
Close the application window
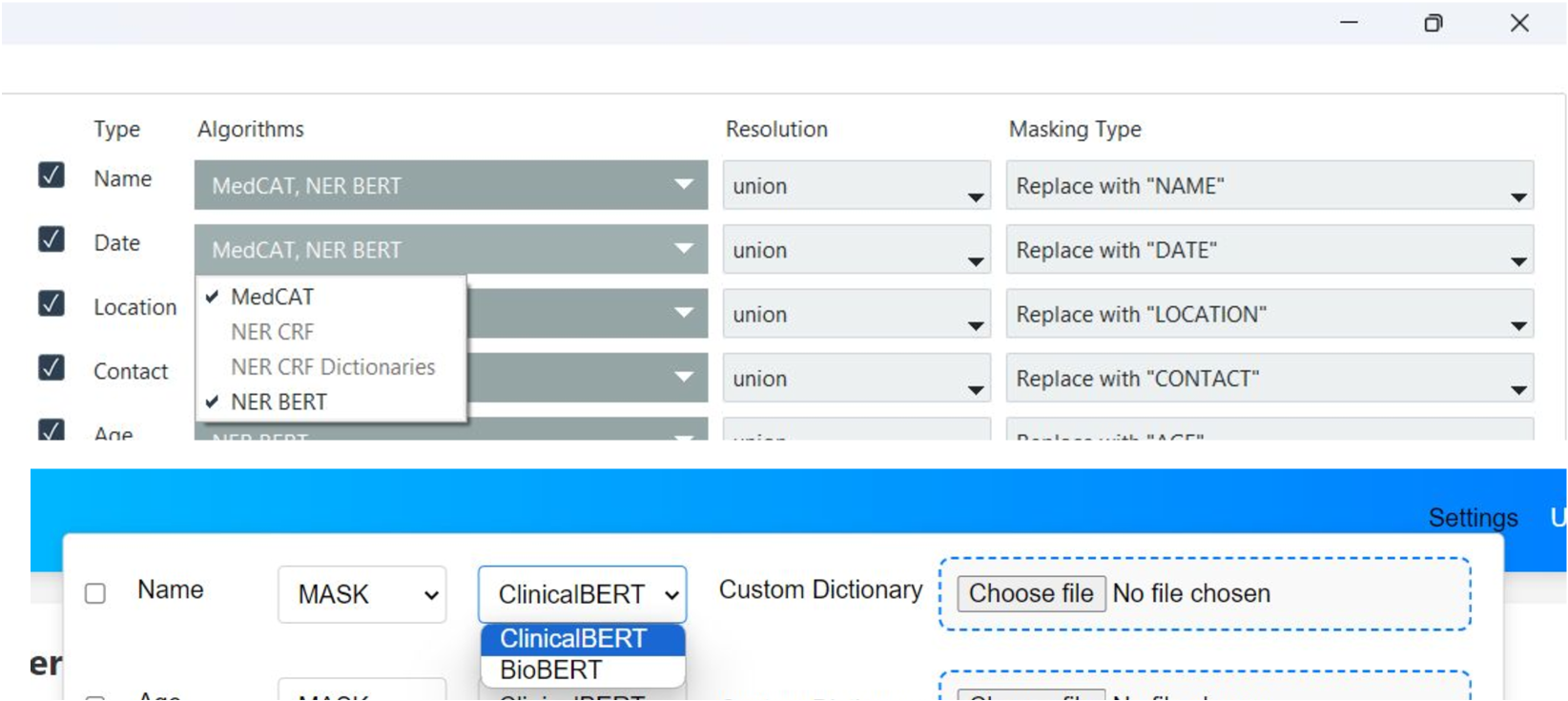(x=1519, y=23)
